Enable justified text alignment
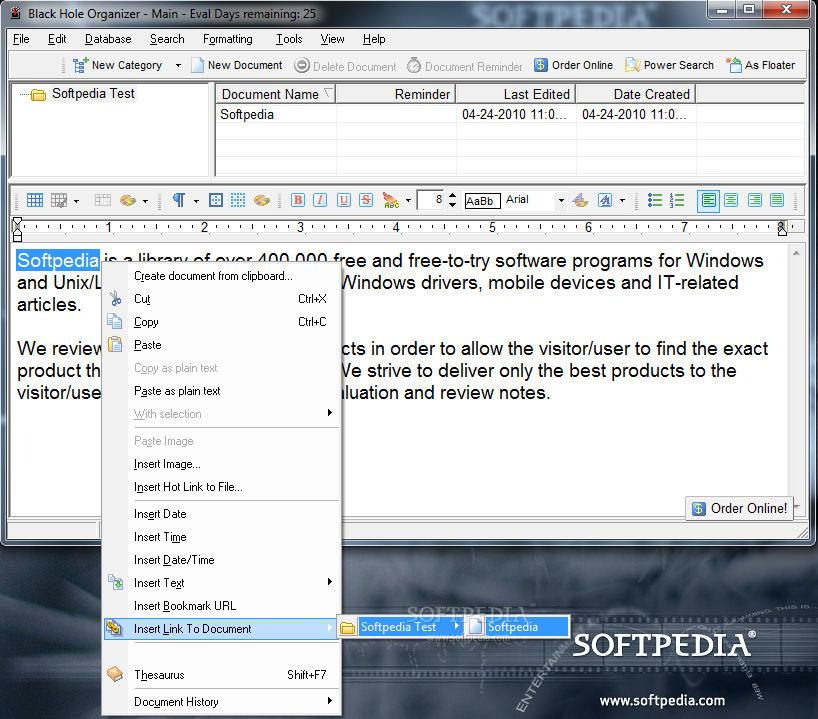The width and height of the screenshot is (818, 719). [777, 200]
